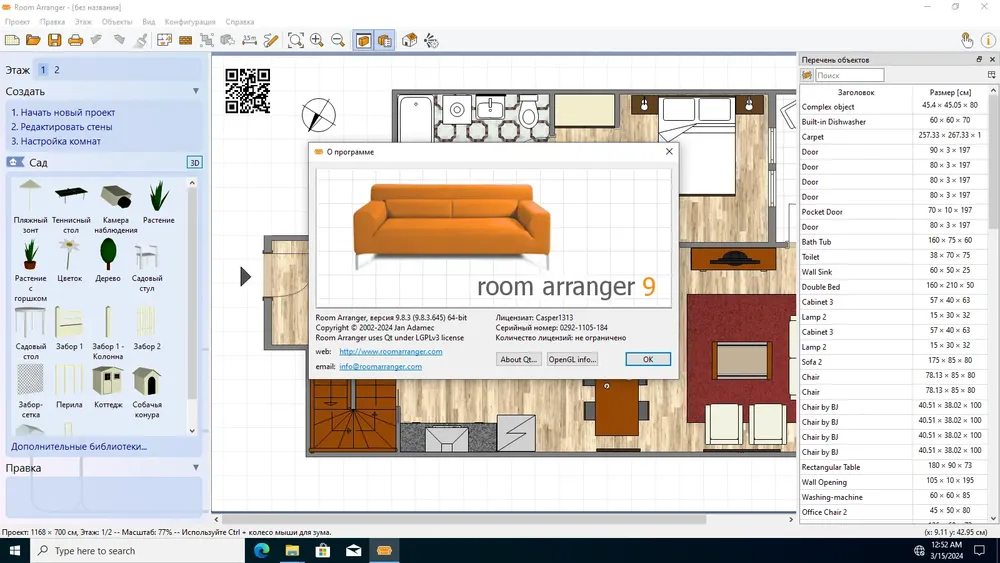The height and width of the screenshot is (563, 1000).
Task: Click the zoom out magnifier icon
Action: point(338,40)
